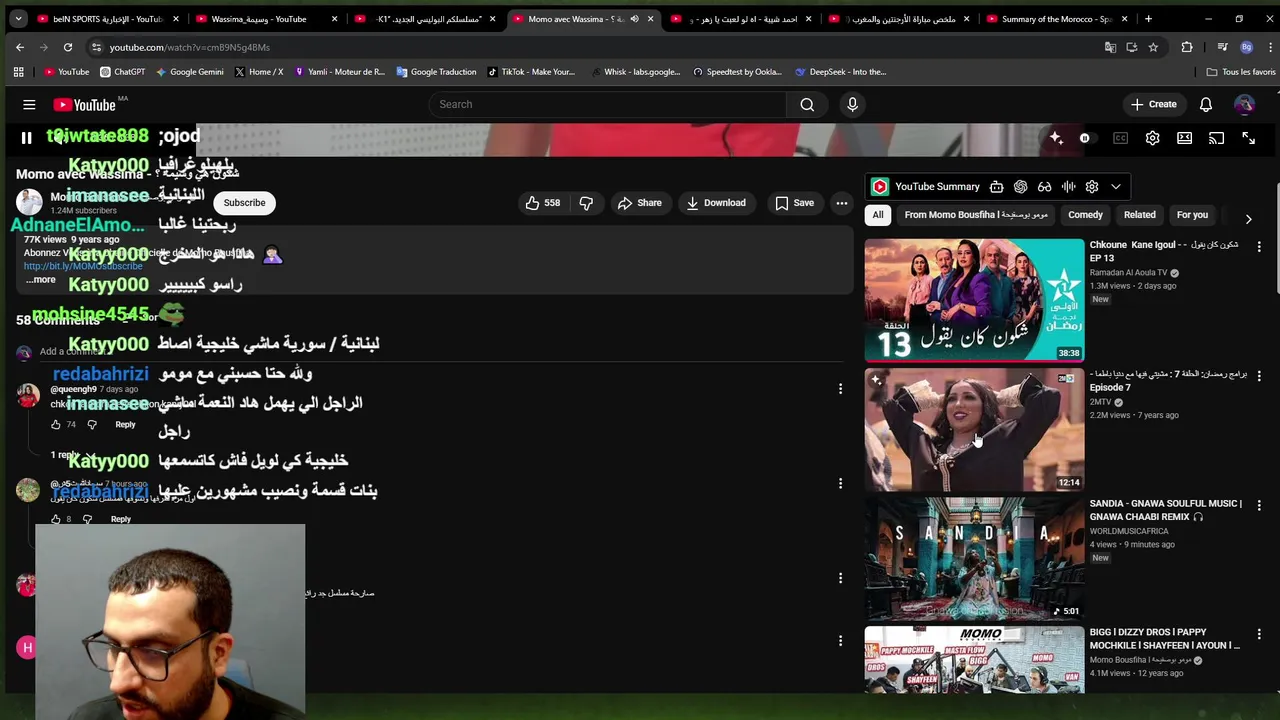The image size is (1280, 720).
Task: Toggle full screen on the player
Action: (x=1249, y=138)
